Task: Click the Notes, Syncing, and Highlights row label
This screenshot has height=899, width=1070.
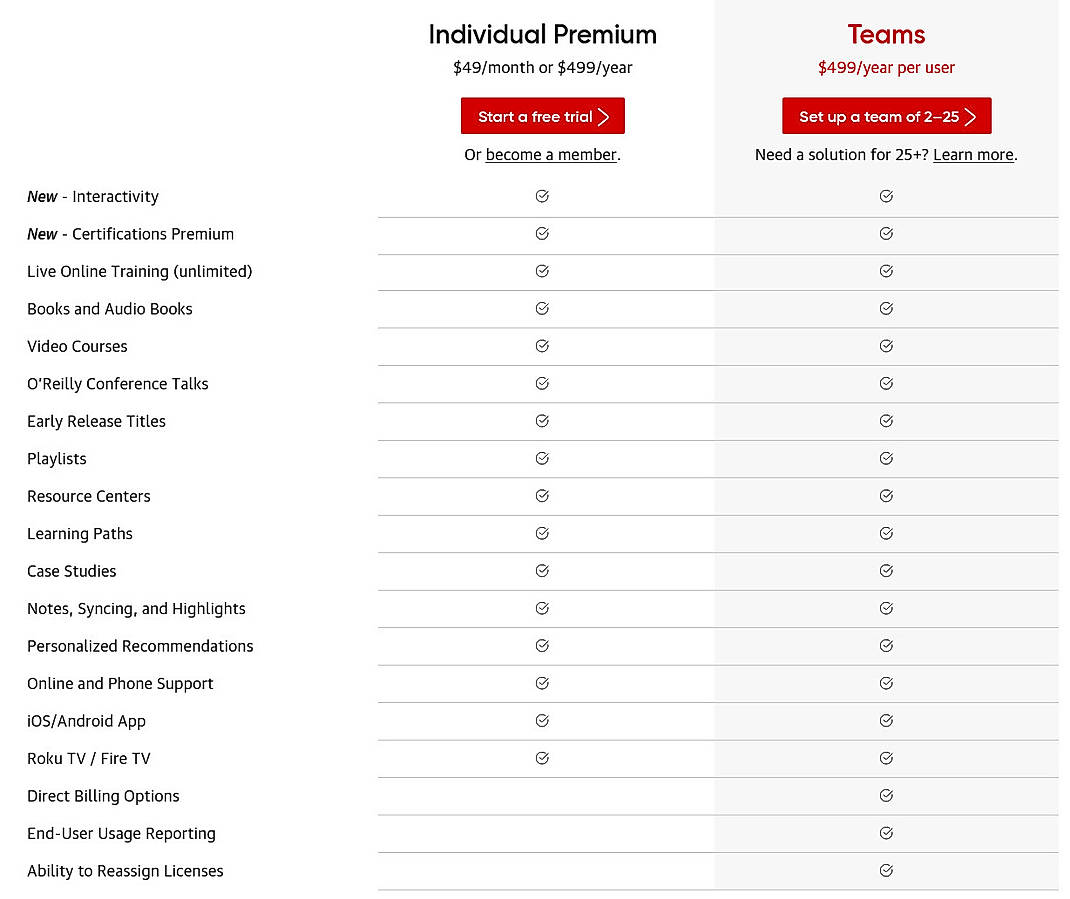Action: click(137, 608)
